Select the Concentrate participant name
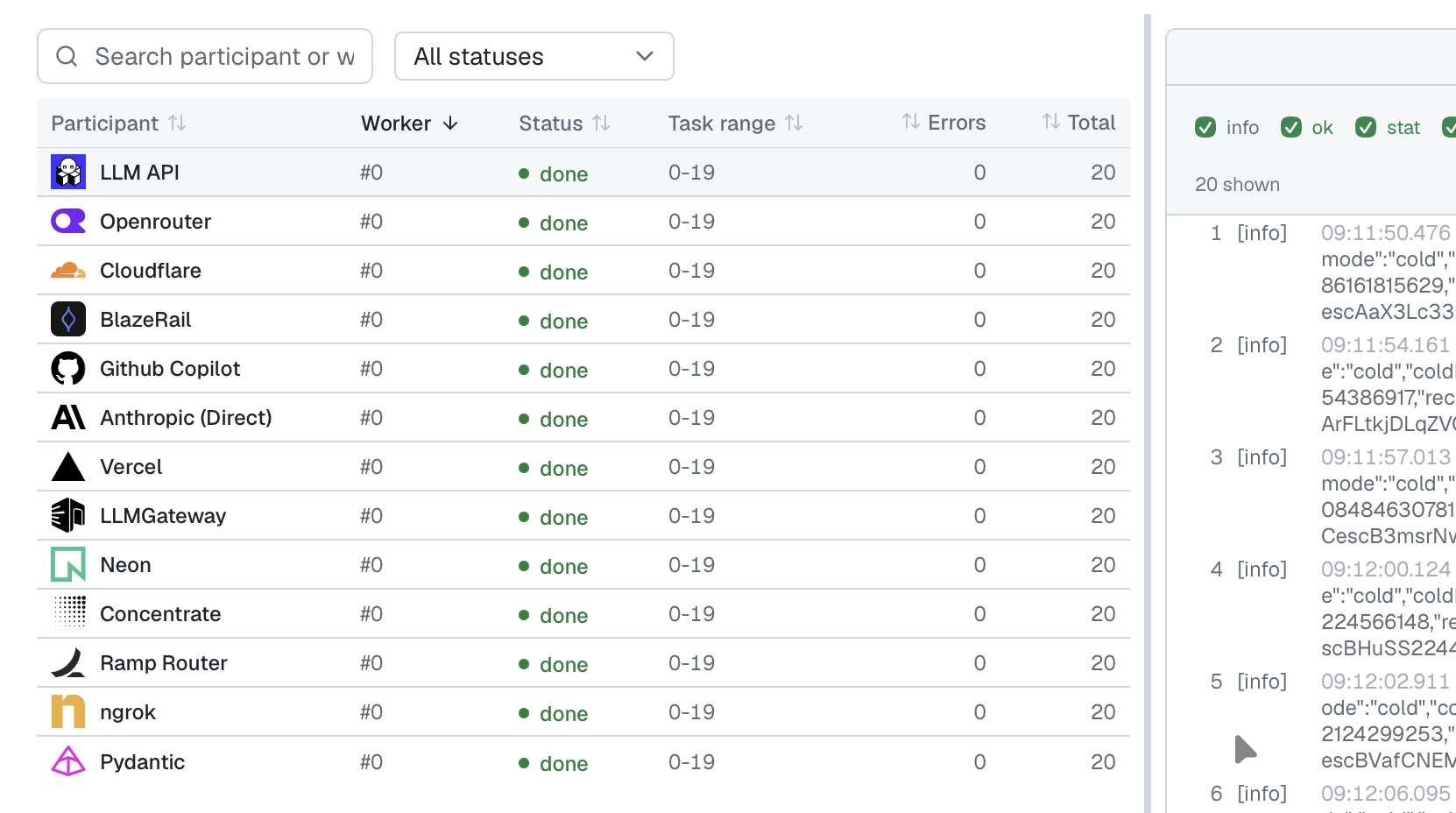Image resolution: width=1456 pixels, height=813 pixels. (160, 614)
